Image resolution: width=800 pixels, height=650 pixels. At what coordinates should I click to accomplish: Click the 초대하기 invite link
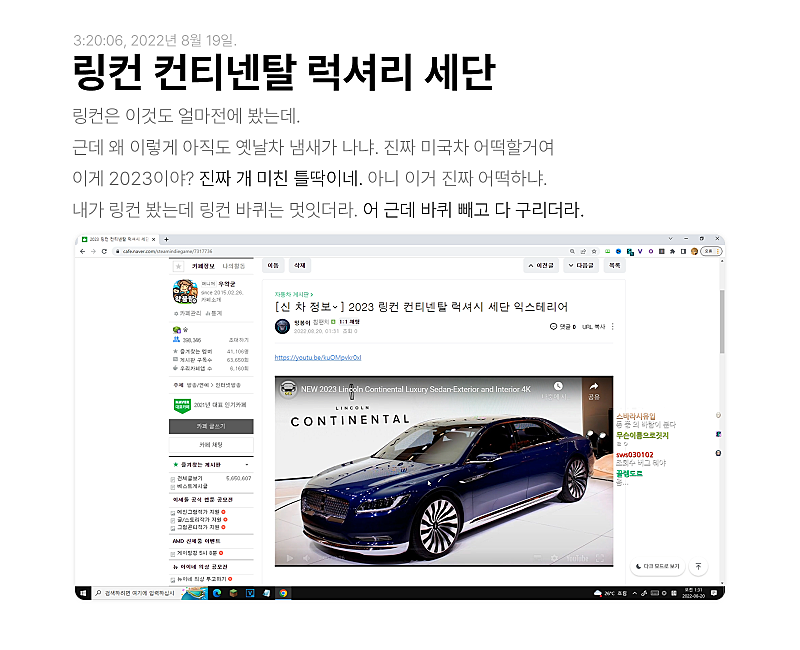[x=238, y=340]
